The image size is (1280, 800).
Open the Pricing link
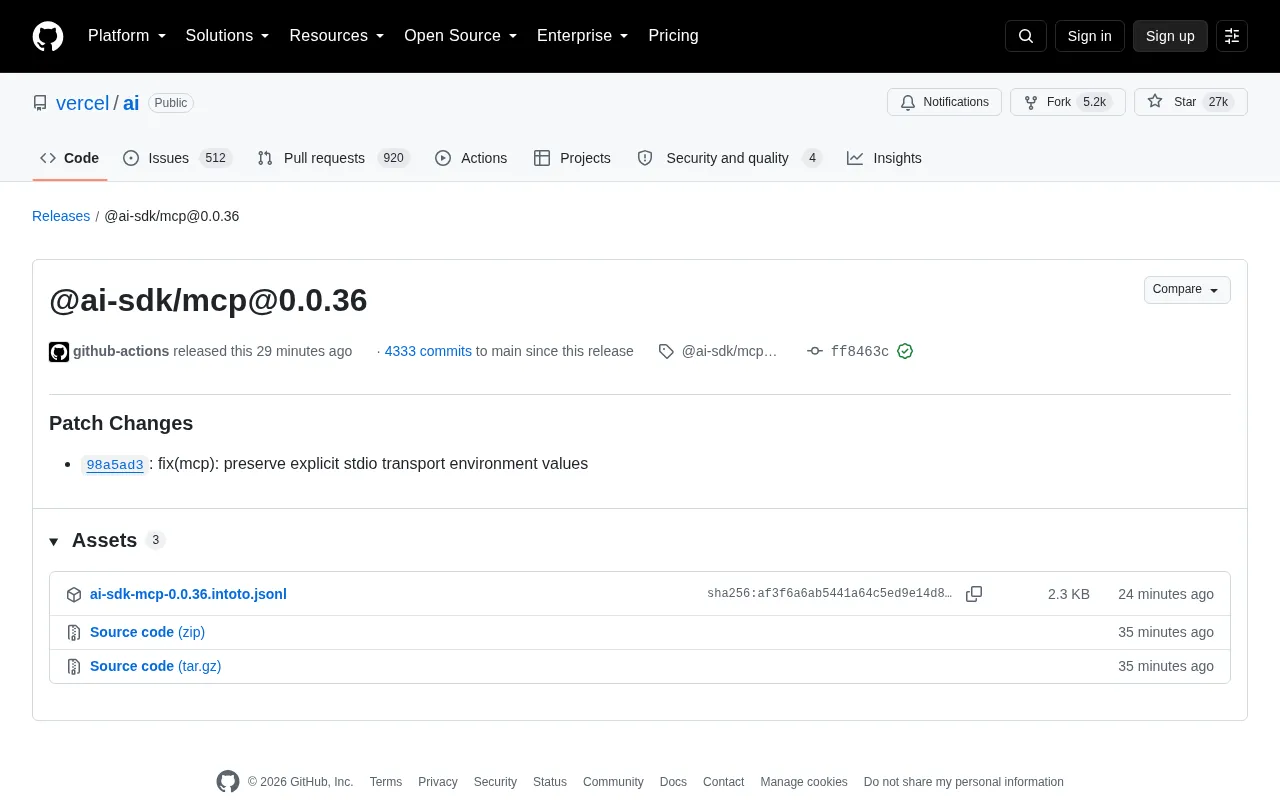point(673,36)
